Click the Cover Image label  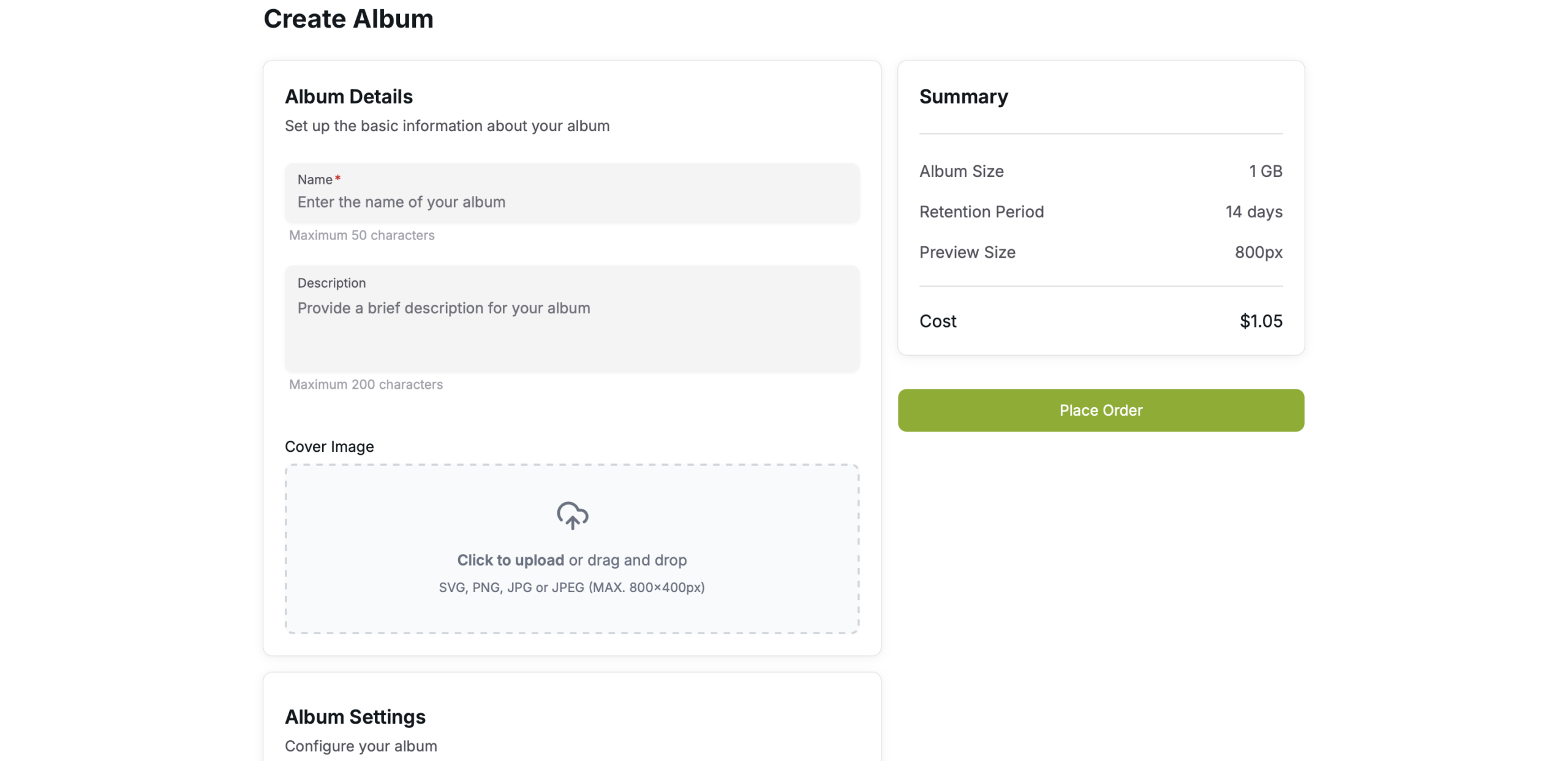point(329,447)
